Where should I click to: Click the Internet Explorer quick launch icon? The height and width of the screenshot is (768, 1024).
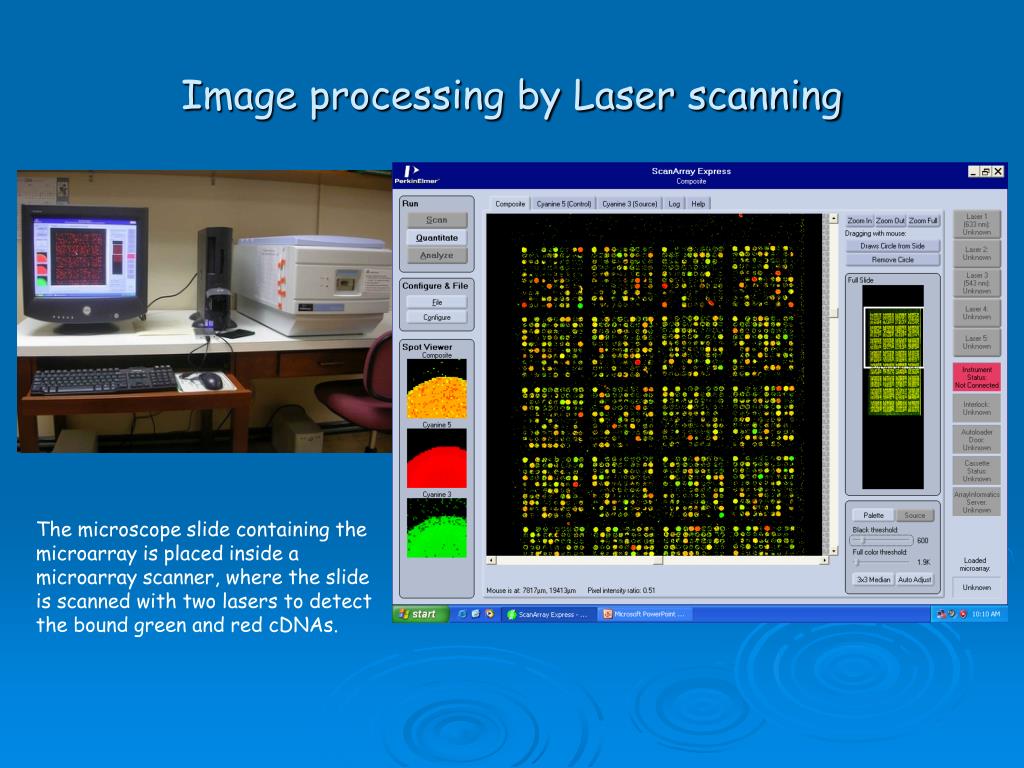[475, 614]
